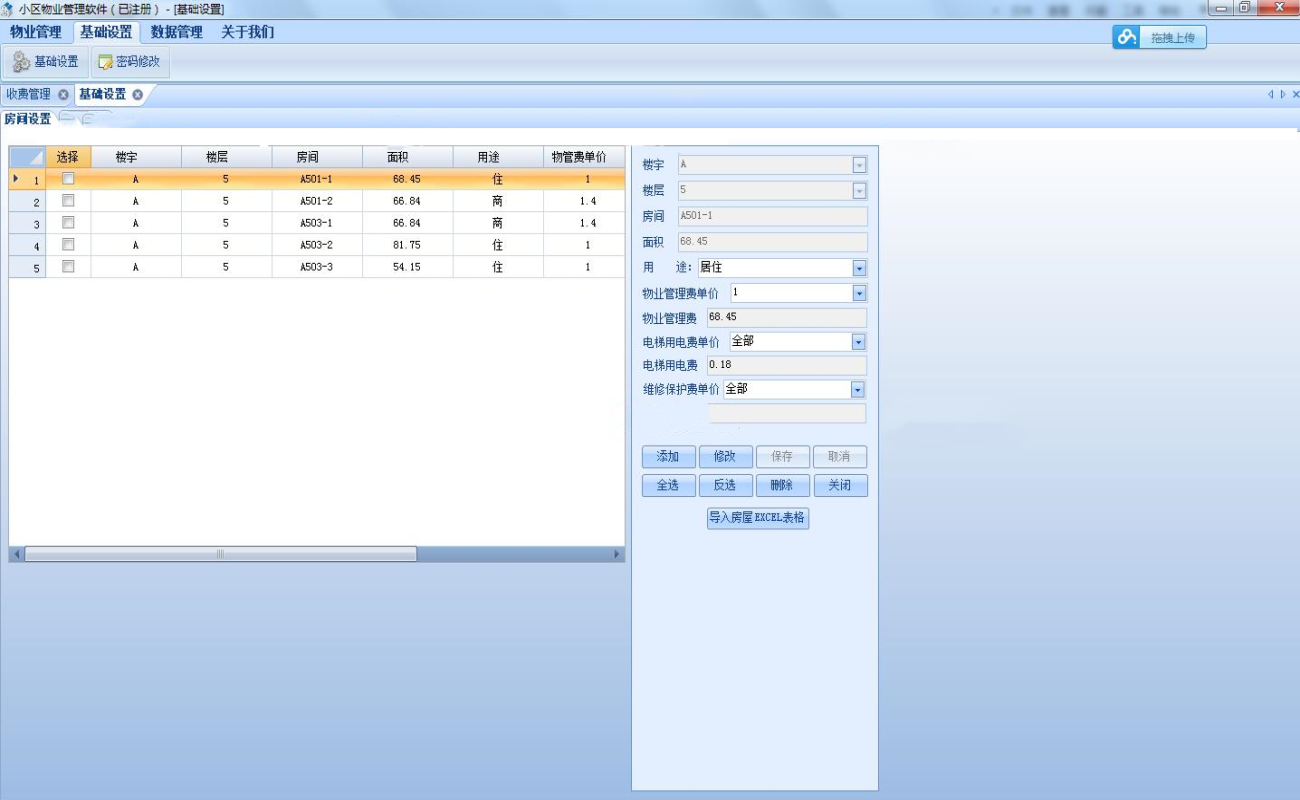Click the tab strip scroll-right arrow

(1283, 95)
